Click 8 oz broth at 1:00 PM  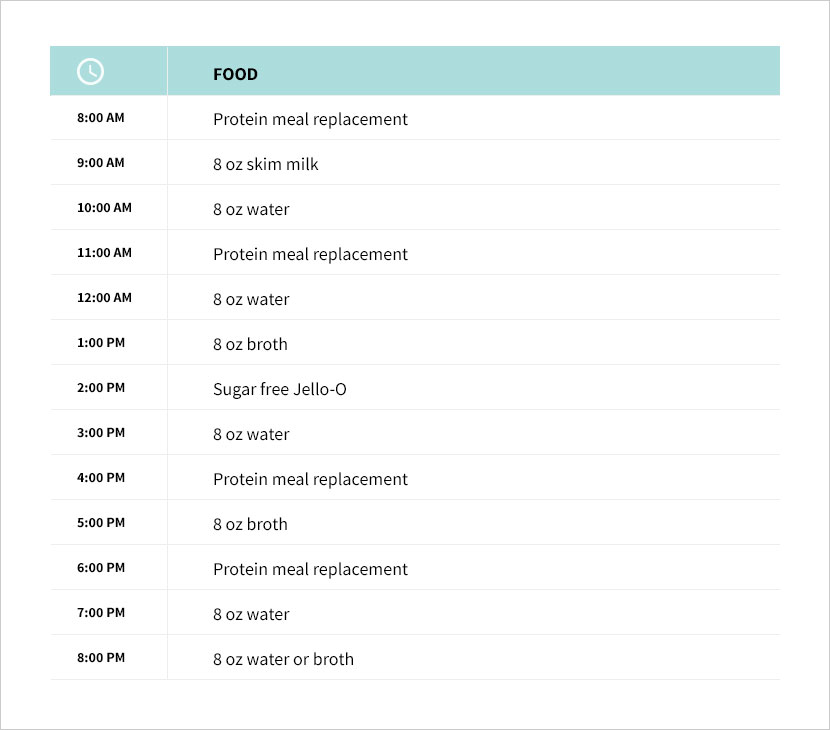click(250, 344)
